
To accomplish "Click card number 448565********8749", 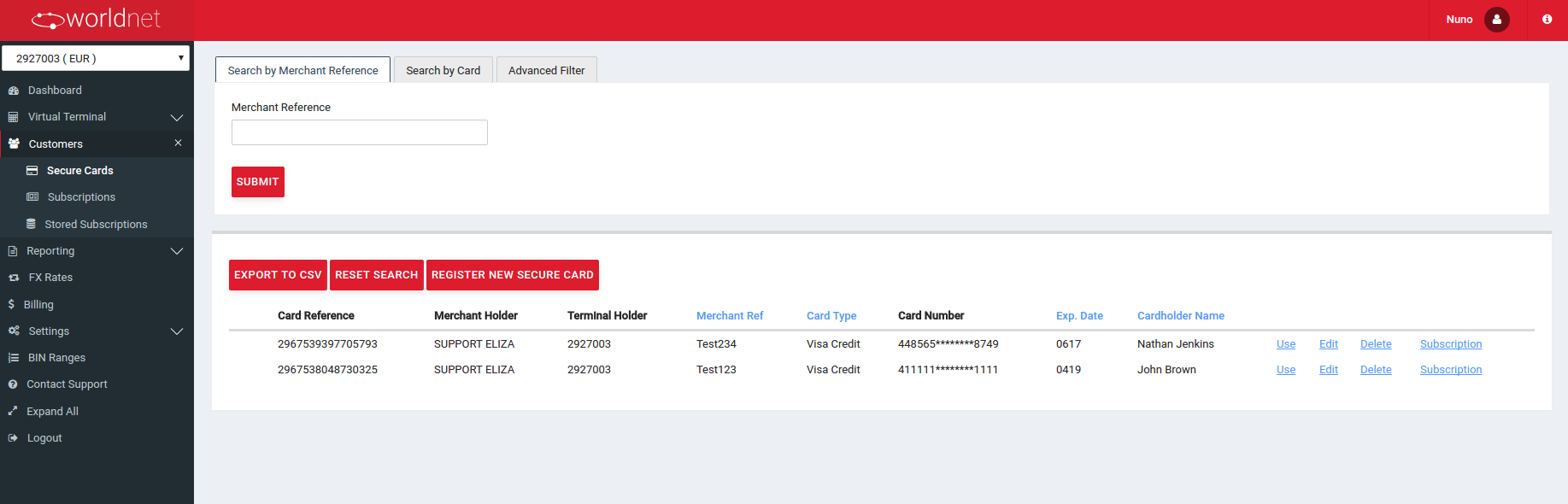I will (948, 344).
